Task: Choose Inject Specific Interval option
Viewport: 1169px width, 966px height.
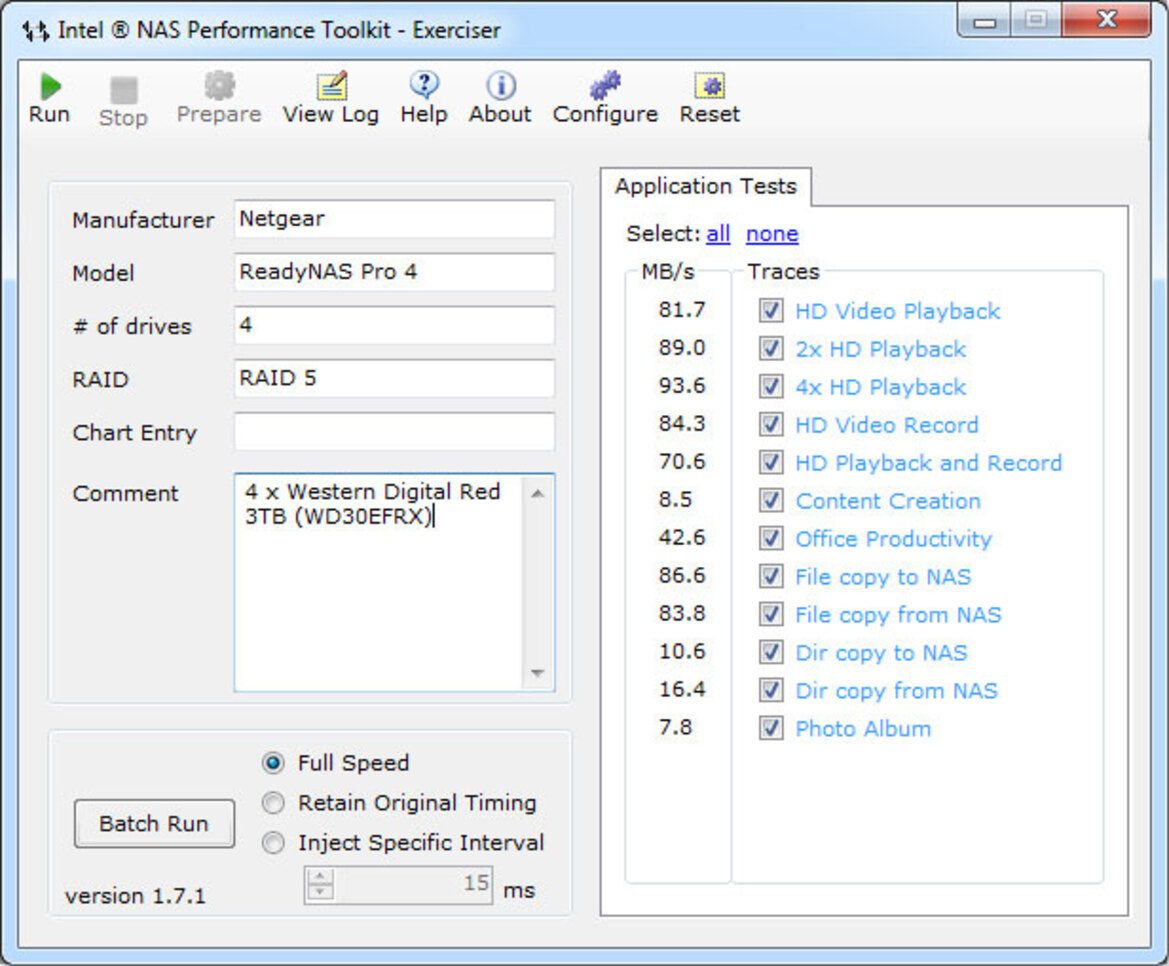Action: point(274,842)
